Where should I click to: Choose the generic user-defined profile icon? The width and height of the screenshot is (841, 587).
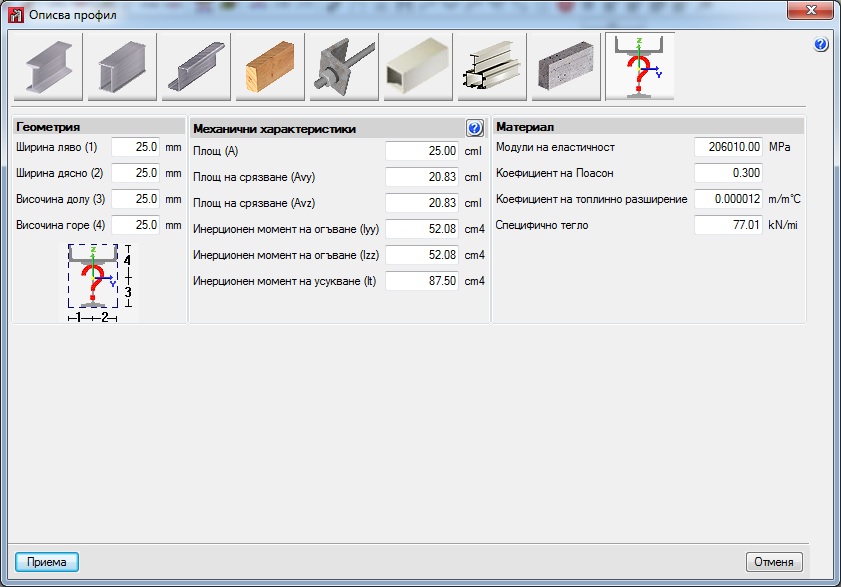click(x=640, y=67)
